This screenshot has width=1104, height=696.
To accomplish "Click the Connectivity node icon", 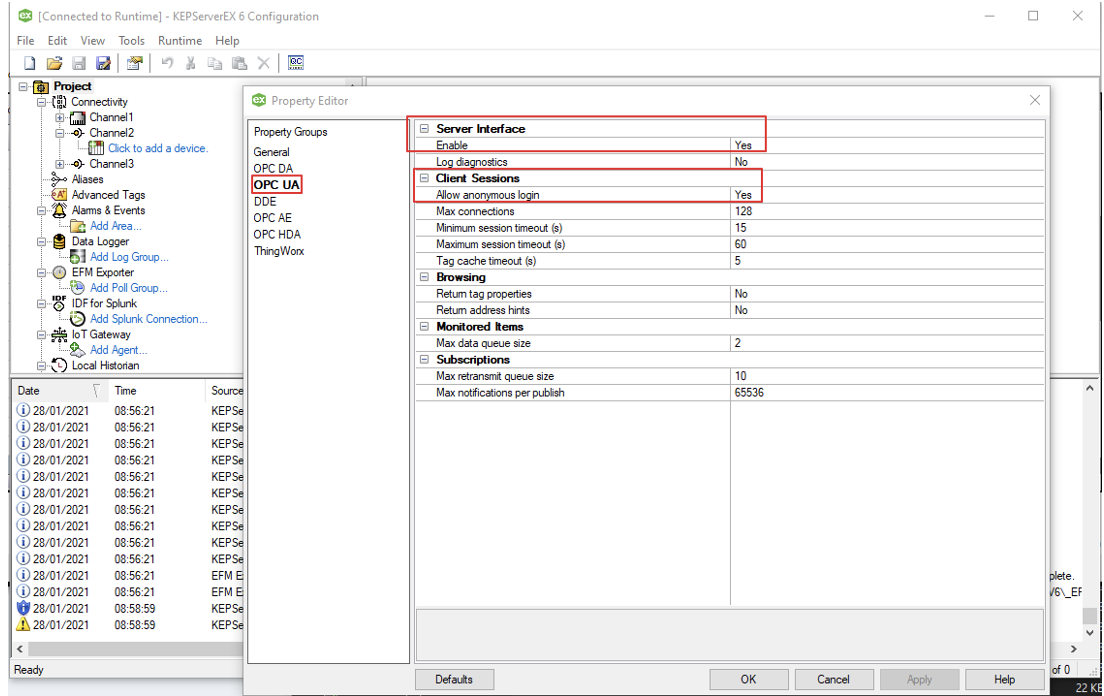I will click(x=59, y=102).
